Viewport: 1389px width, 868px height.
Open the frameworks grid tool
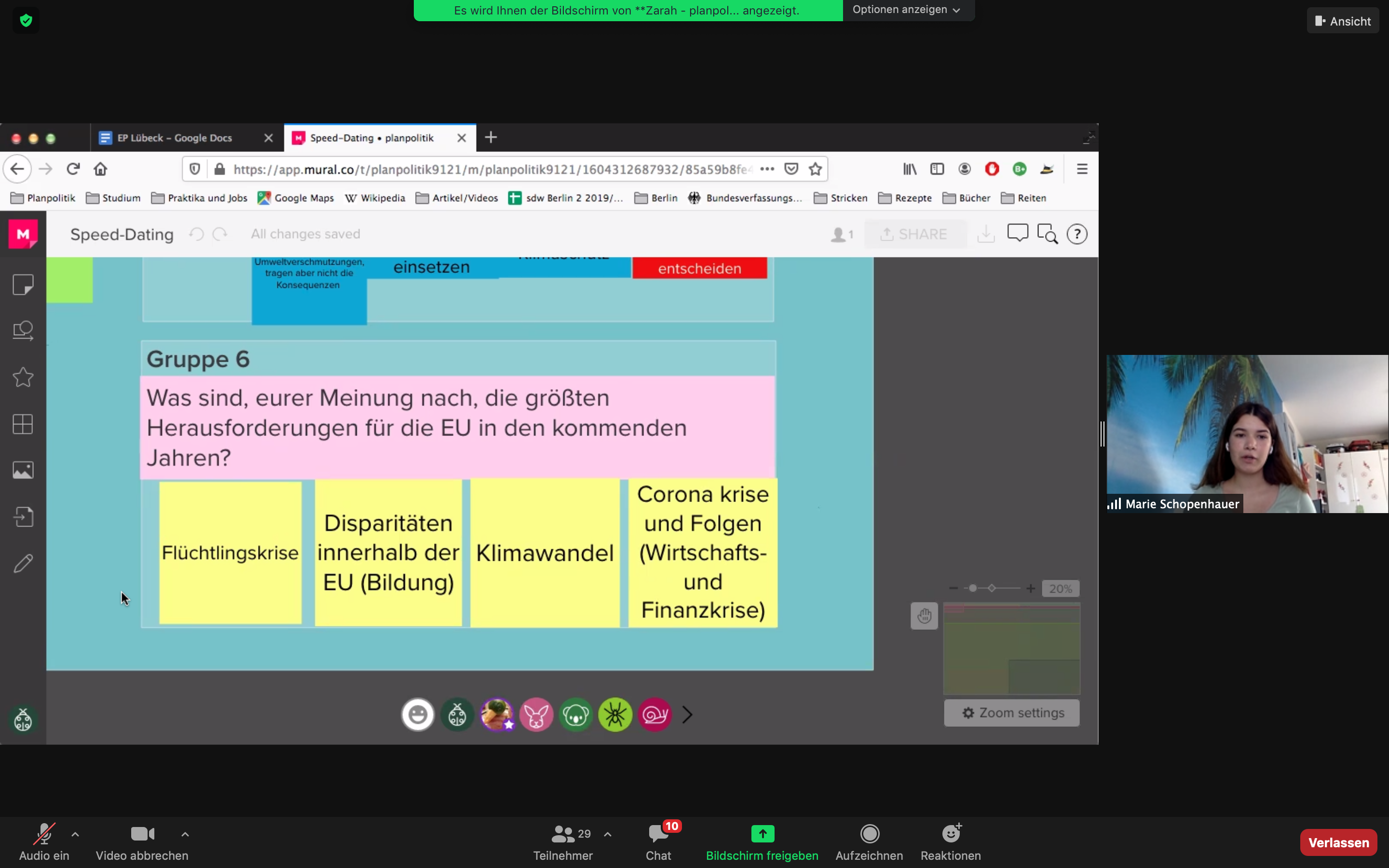pos(23,424)
